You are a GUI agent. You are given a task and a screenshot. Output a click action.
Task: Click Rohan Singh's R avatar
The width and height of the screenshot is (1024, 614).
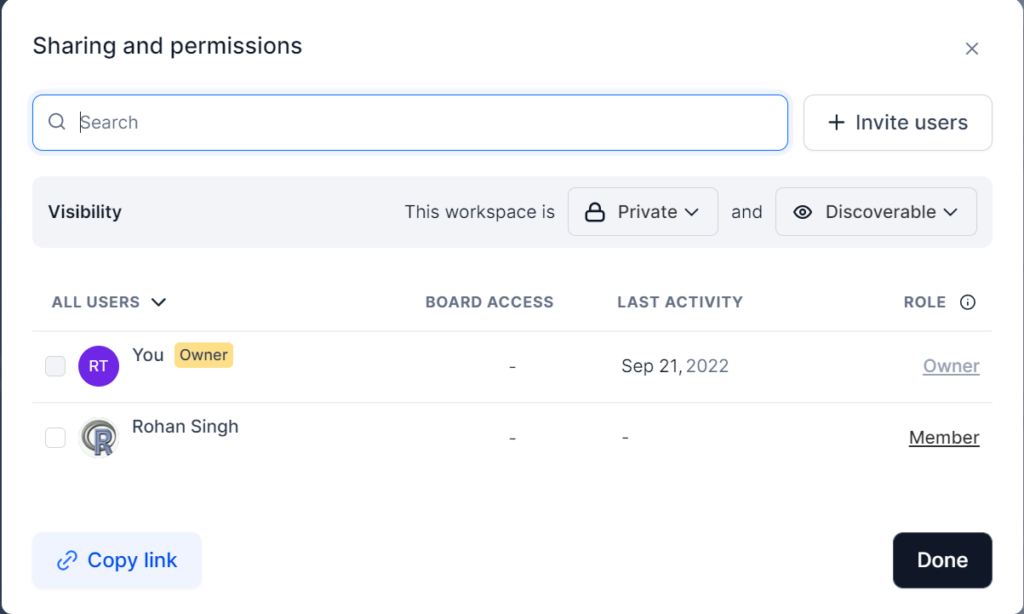tap(98, 438)
